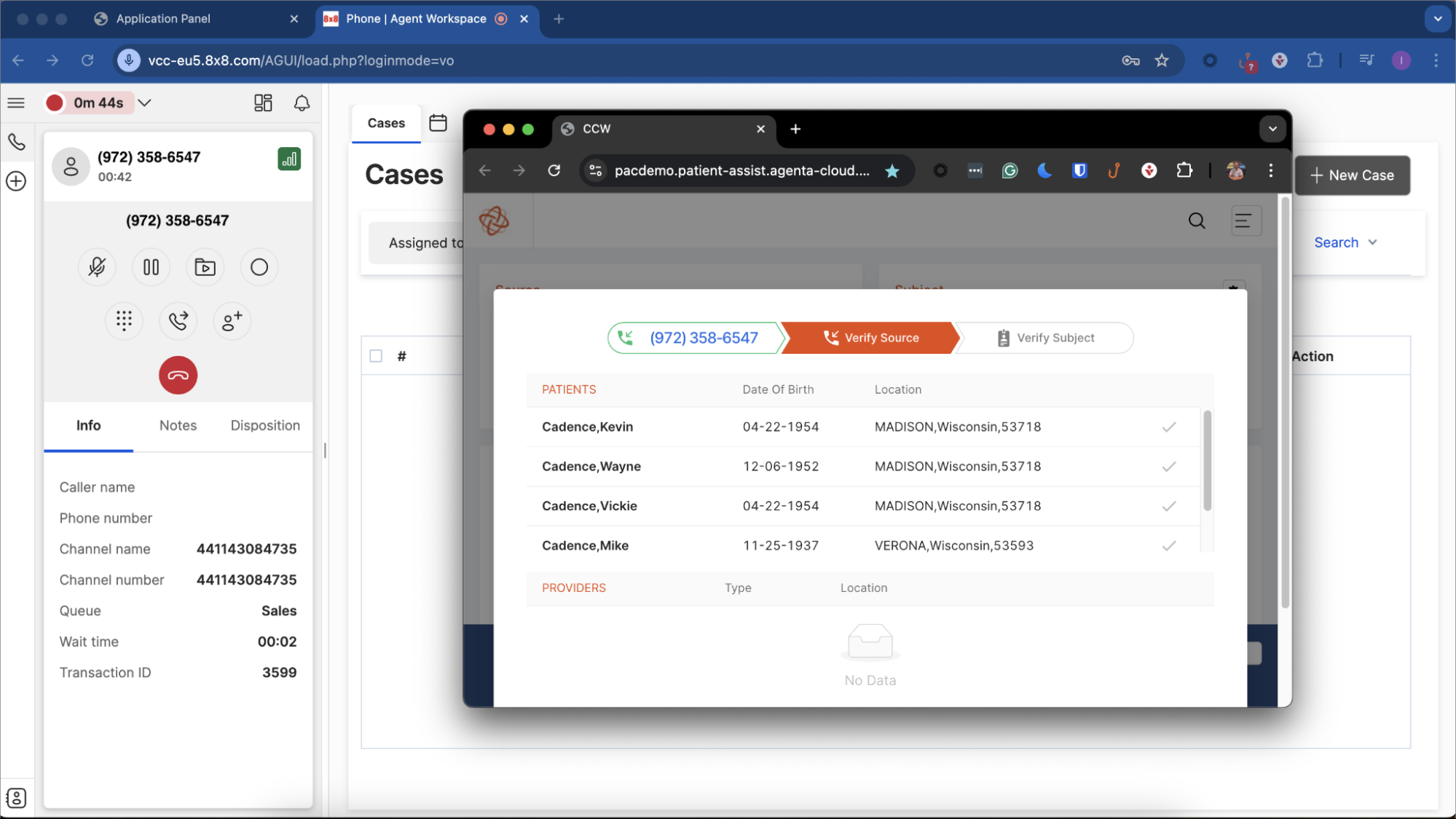Open the dial pad keypad
This screenshot has height=819, width=1456.
[124, 320]
